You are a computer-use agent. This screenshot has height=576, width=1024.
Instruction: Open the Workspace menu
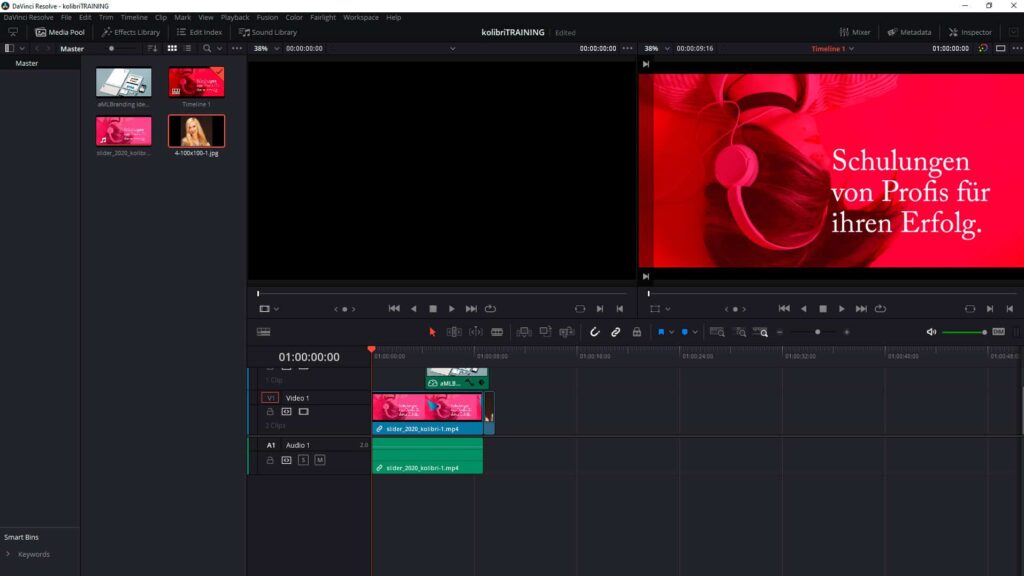coord(360,18)
